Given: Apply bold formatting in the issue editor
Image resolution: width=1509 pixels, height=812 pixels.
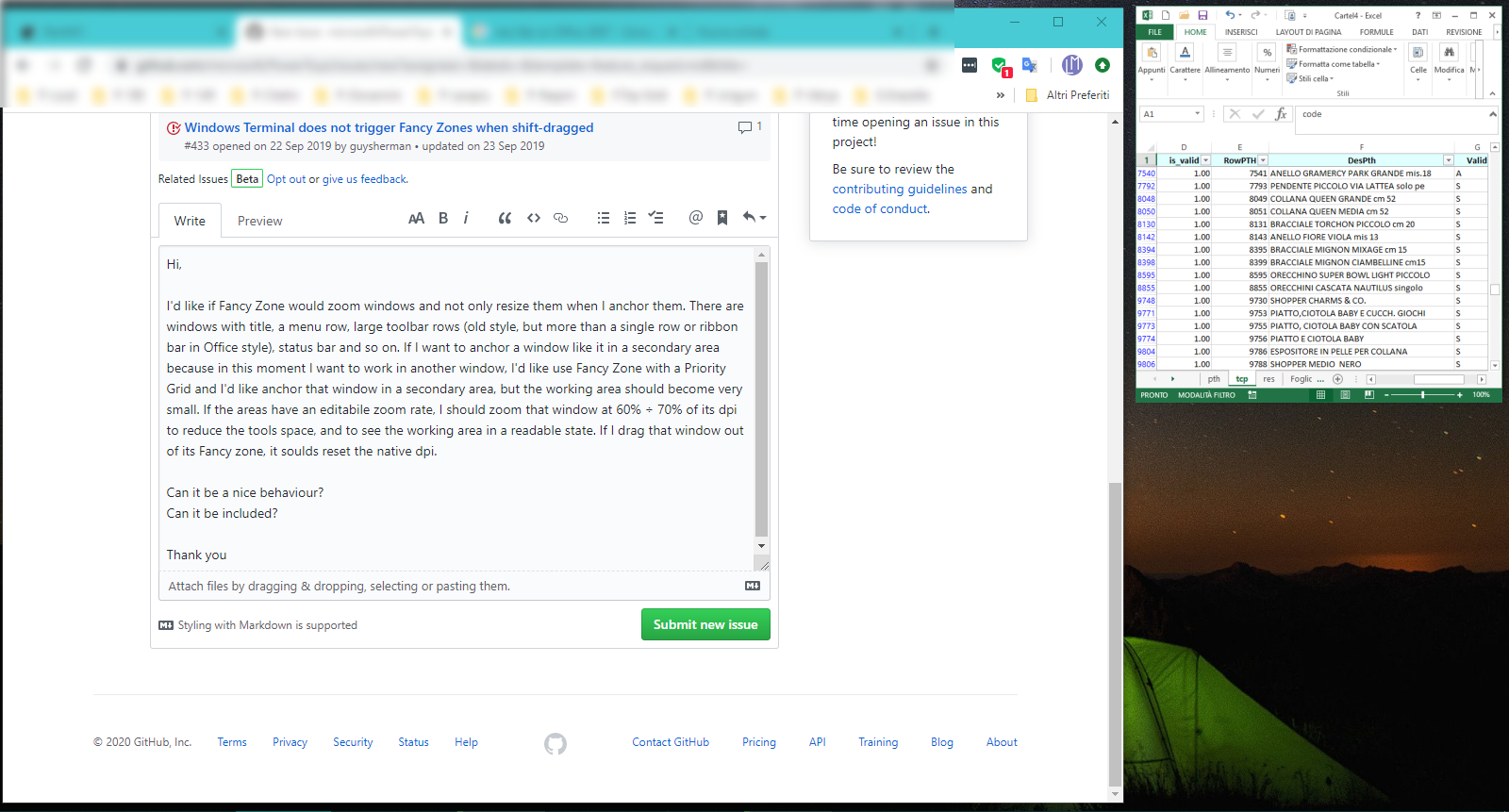Looking at the screenshot, I should tap(443, 218).
